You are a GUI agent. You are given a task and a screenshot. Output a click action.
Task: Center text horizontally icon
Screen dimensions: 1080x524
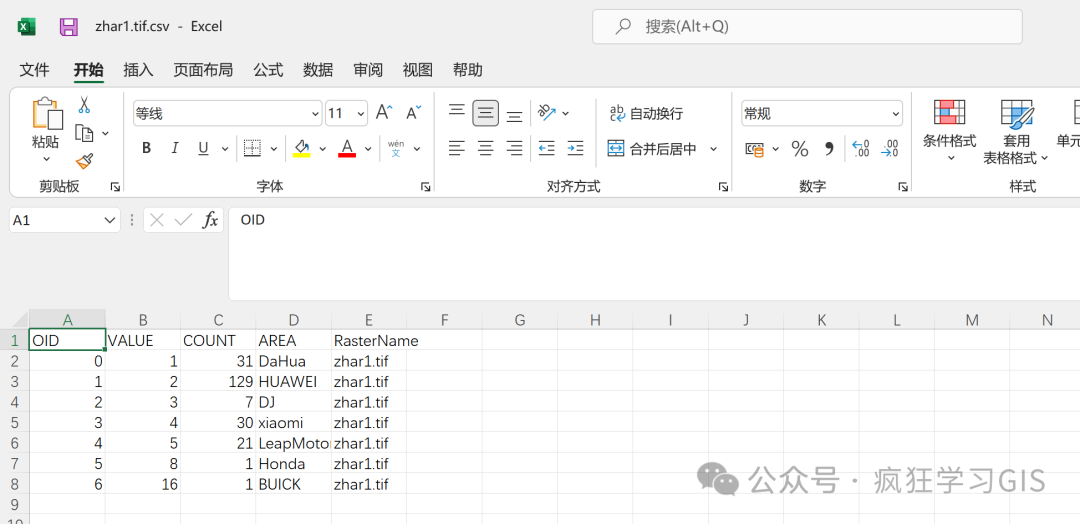pyautogui.click(x=486, y=147)
